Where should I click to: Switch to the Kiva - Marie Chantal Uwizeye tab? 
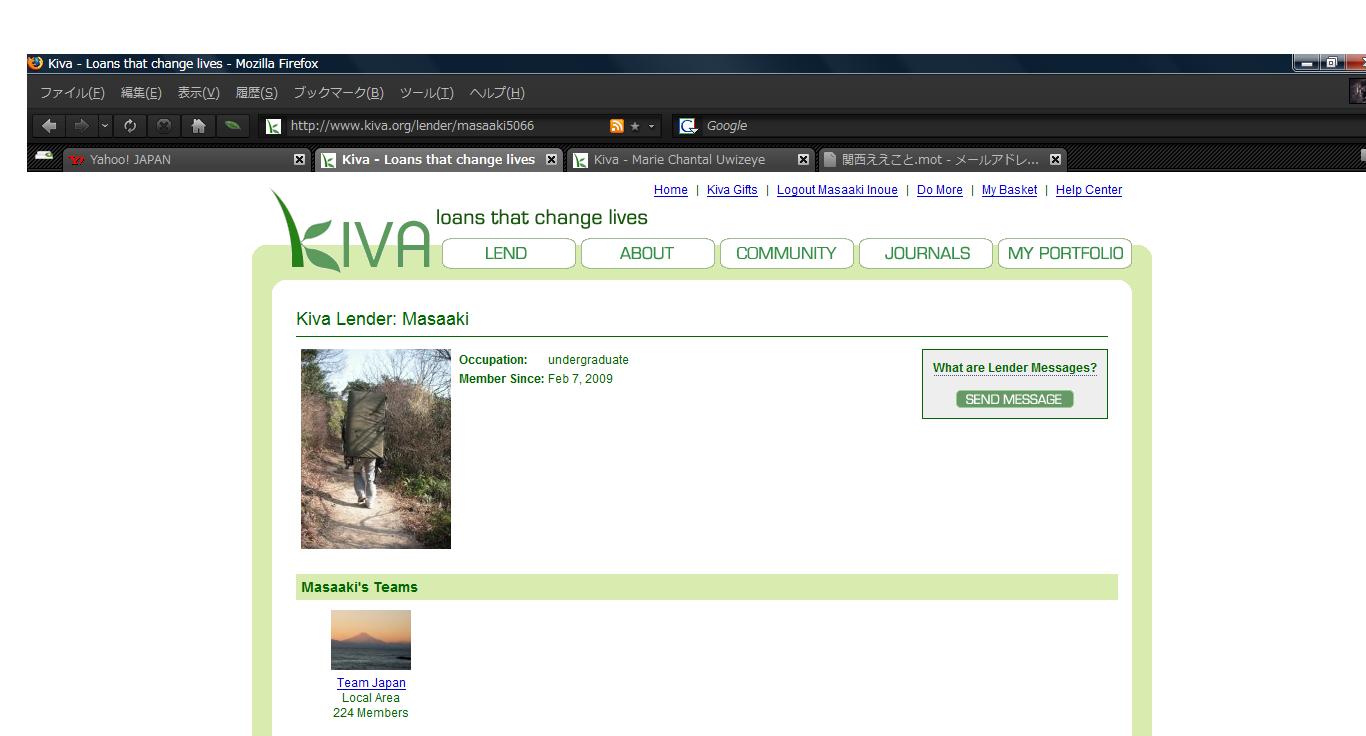tap(690, 160)
